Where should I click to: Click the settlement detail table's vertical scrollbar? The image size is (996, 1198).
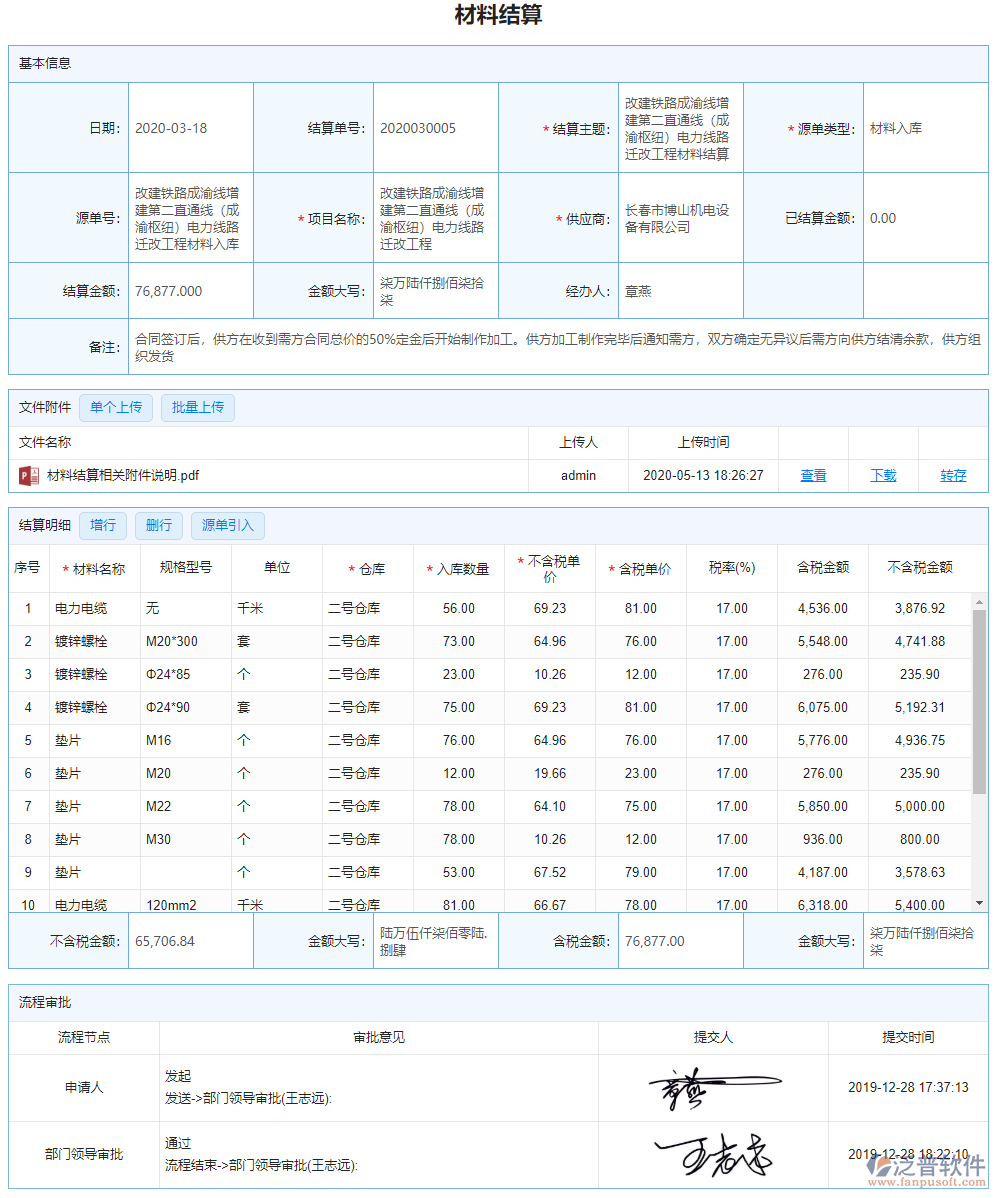coord(979,700)
